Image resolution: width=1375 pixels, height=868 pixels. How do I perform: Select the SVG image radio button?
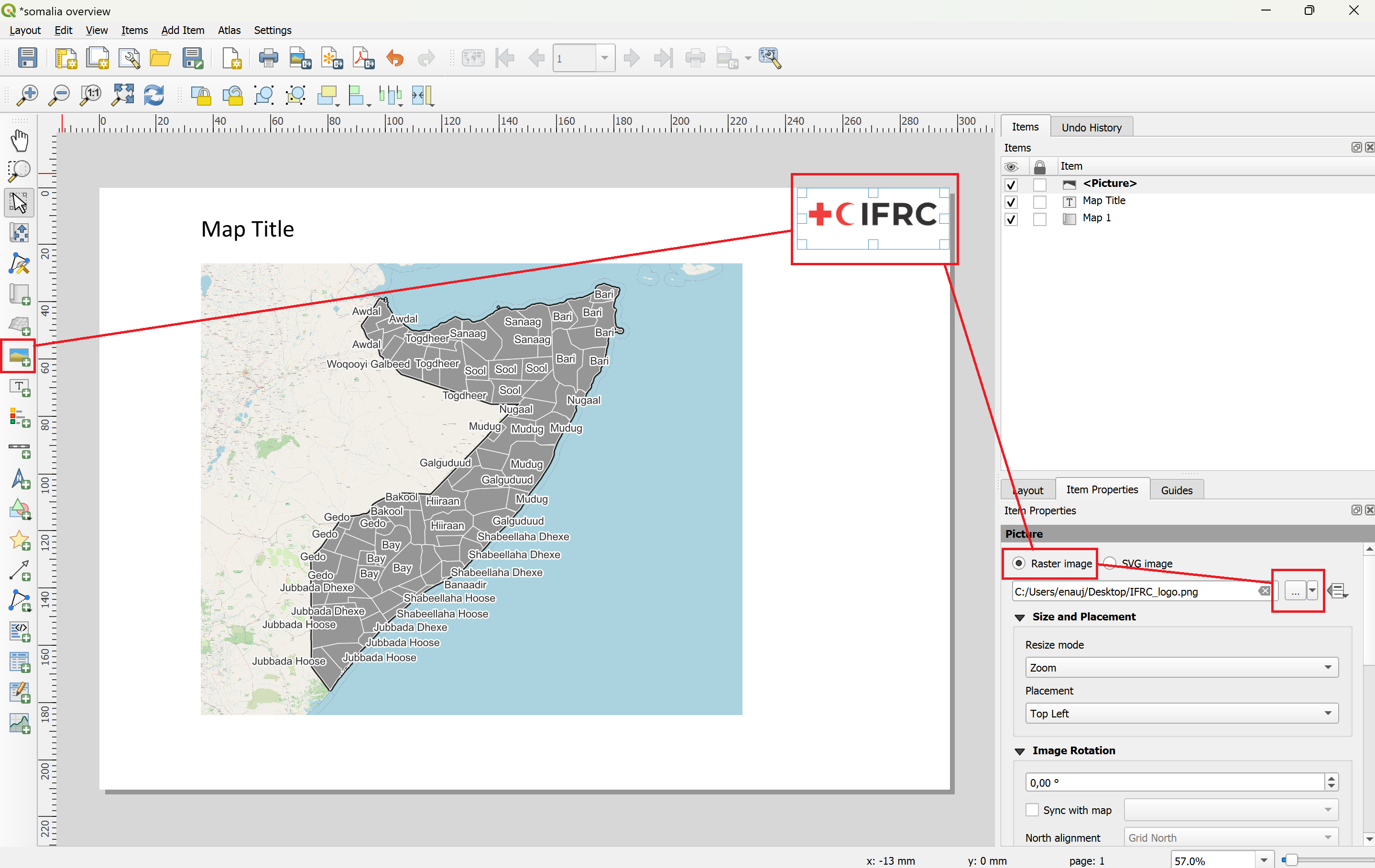click(x=1110, y=563)
